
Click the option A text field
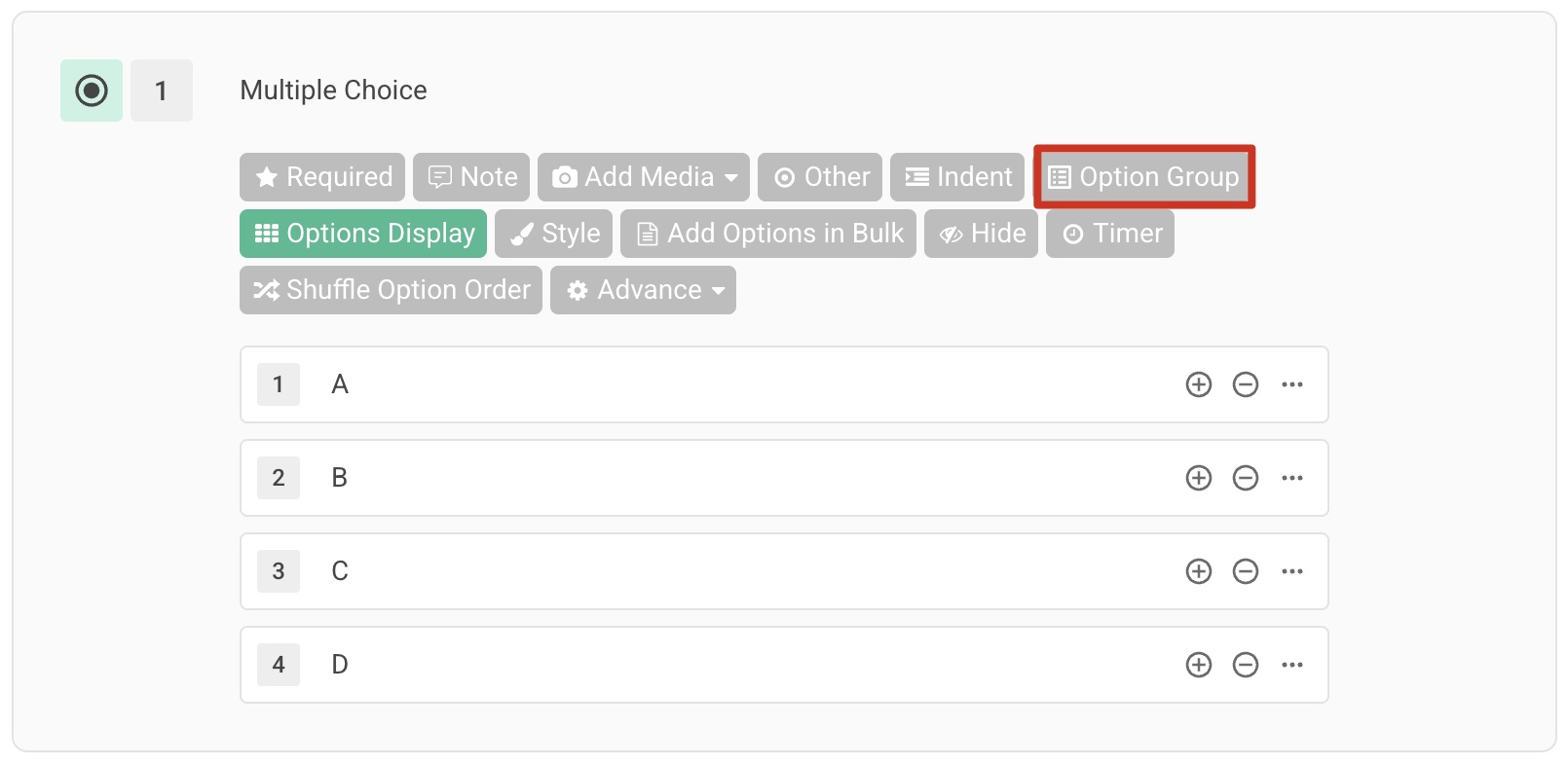(x=740, y=384)
